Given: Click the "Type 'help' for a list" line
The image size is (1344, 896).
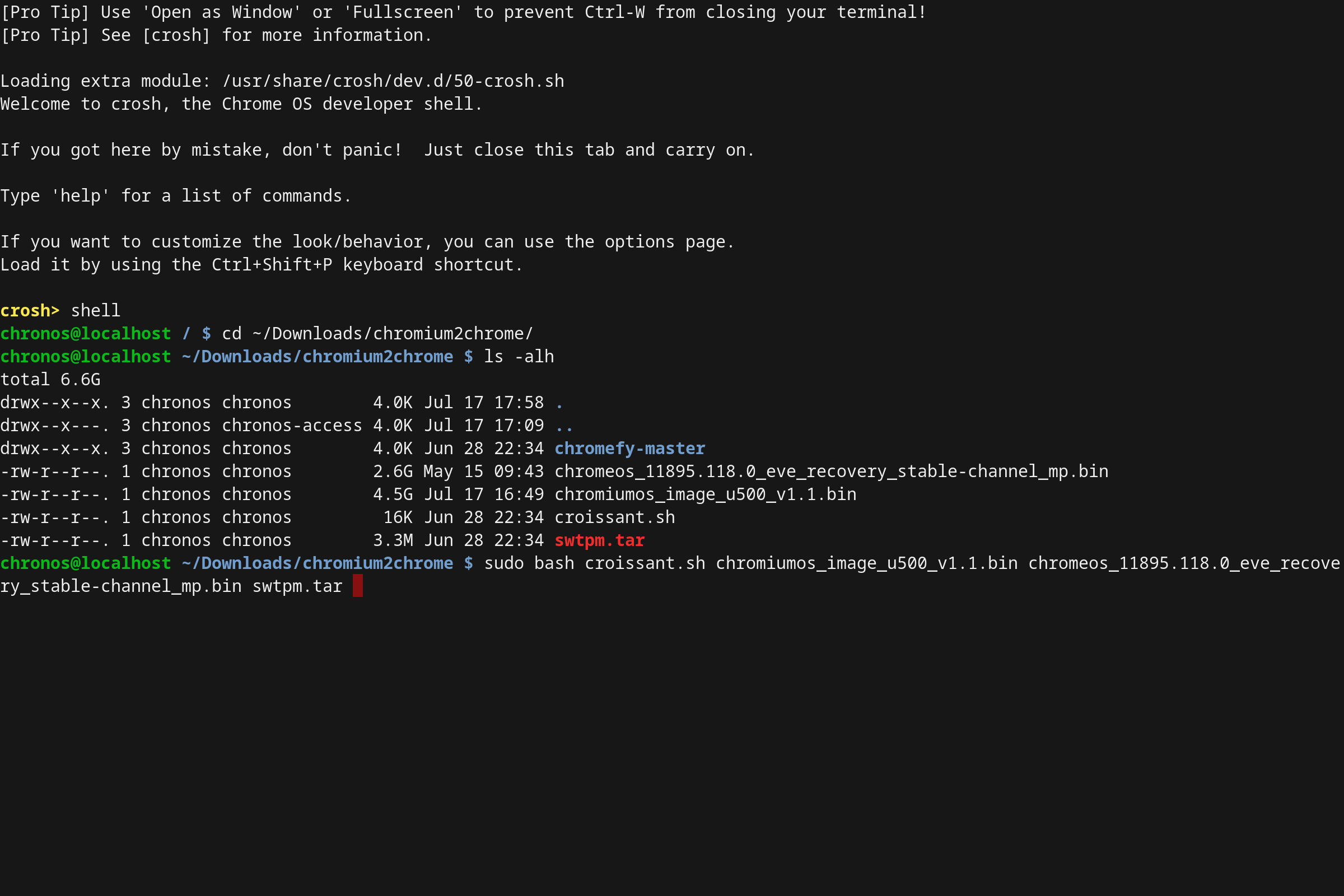Looking at the screenshot, I should 176,196.
